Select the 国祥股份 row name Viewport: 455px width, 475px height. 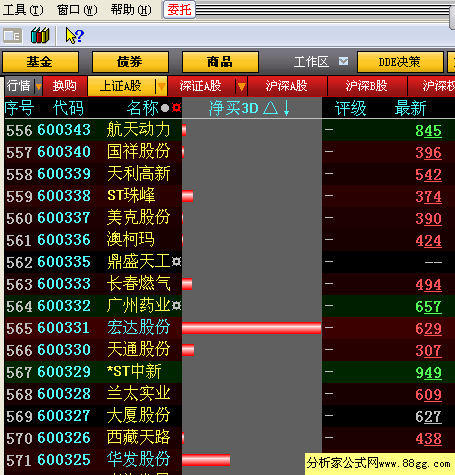click(x=139, y=152)
